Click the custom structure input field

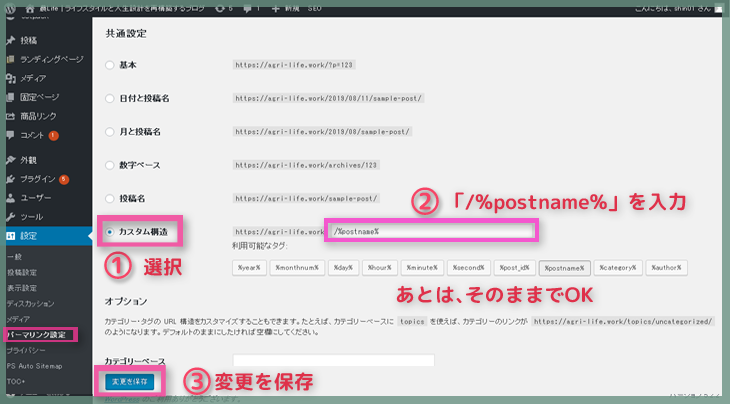pos(431,231)
